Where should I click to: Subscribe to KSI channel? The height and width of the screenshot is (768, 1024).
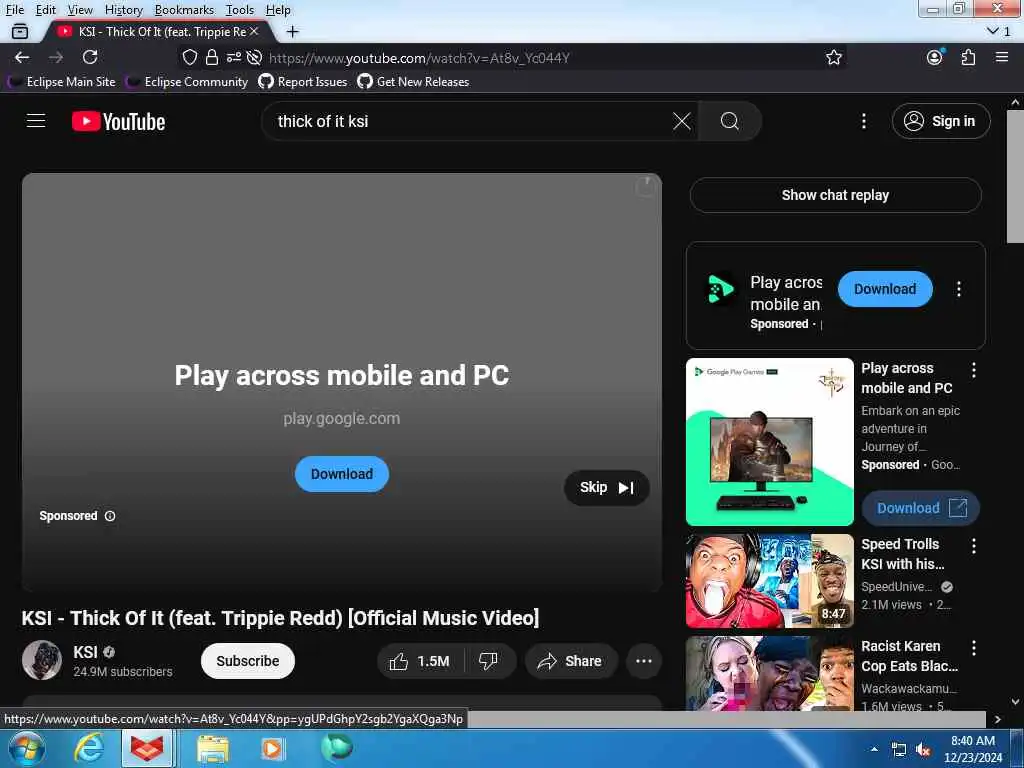coord(248,661)
